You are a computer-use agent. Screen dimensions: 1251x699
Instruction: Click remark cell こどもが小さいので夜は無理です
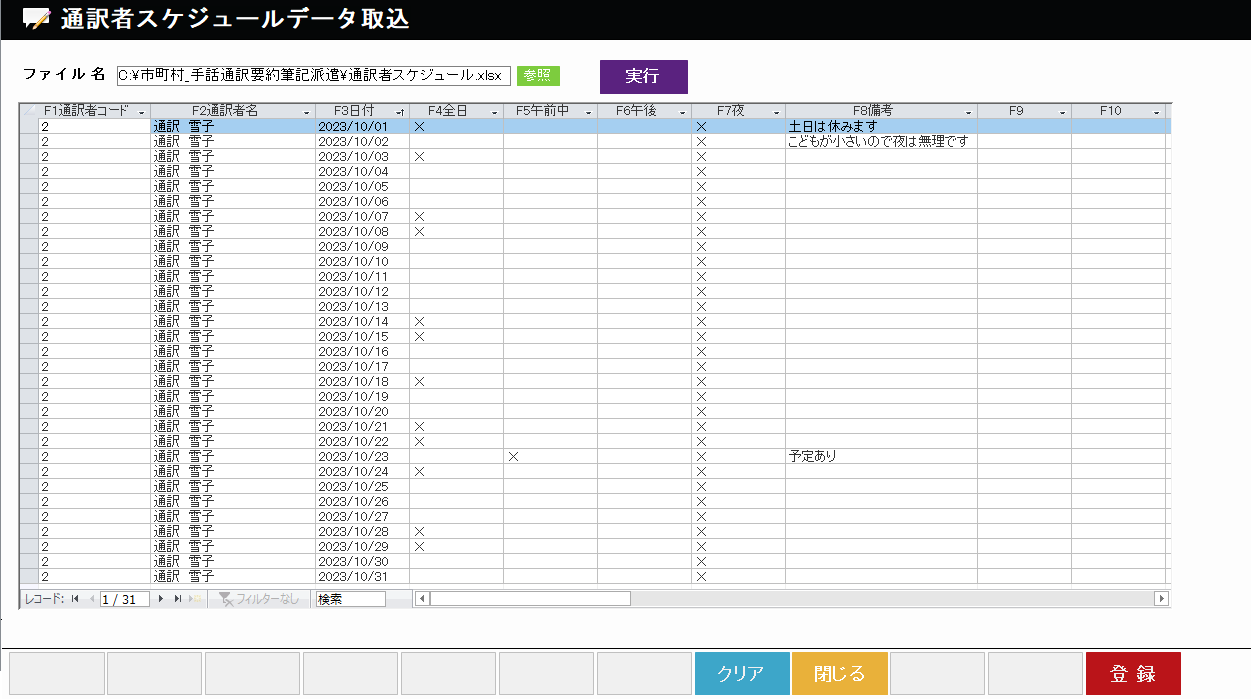882,142
